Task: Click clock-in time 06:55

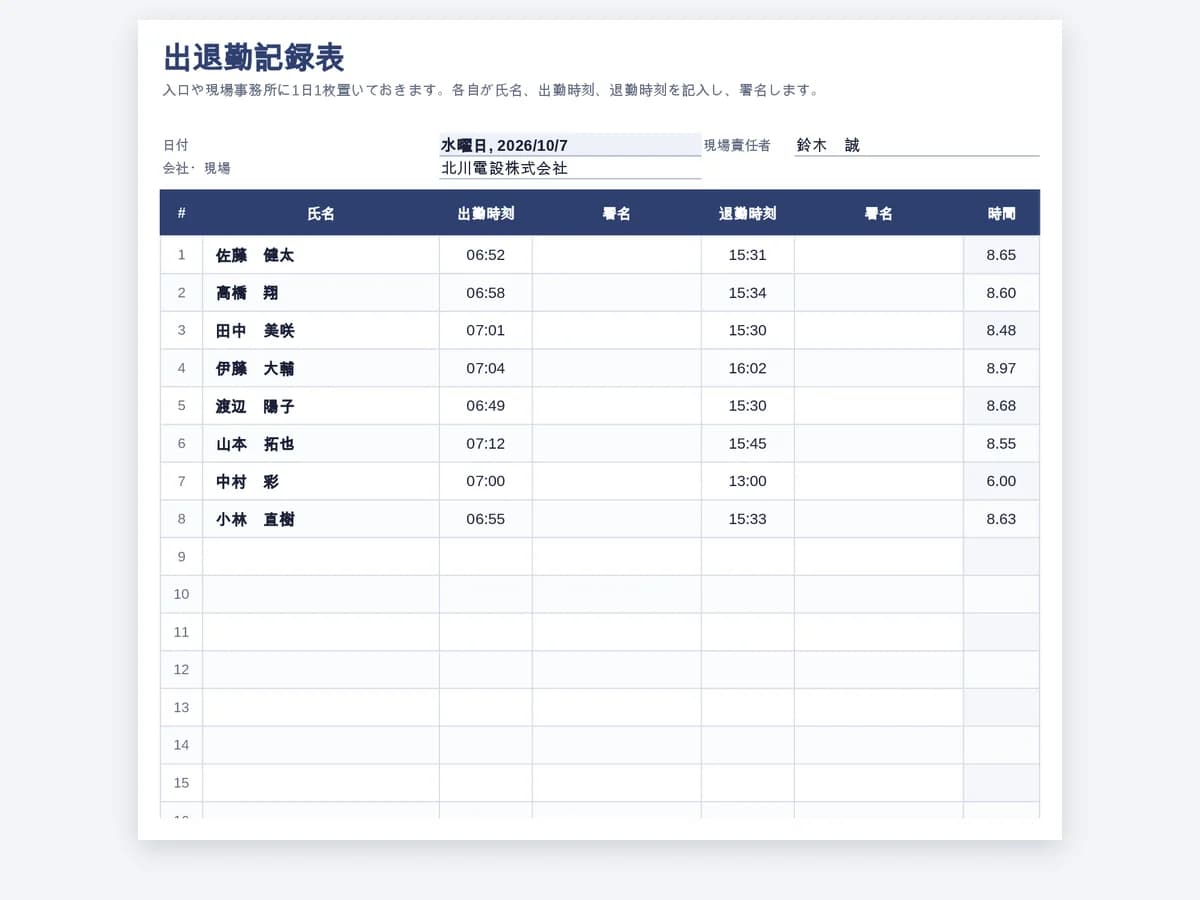Action: pyautogui.click(x=486, y=519)
